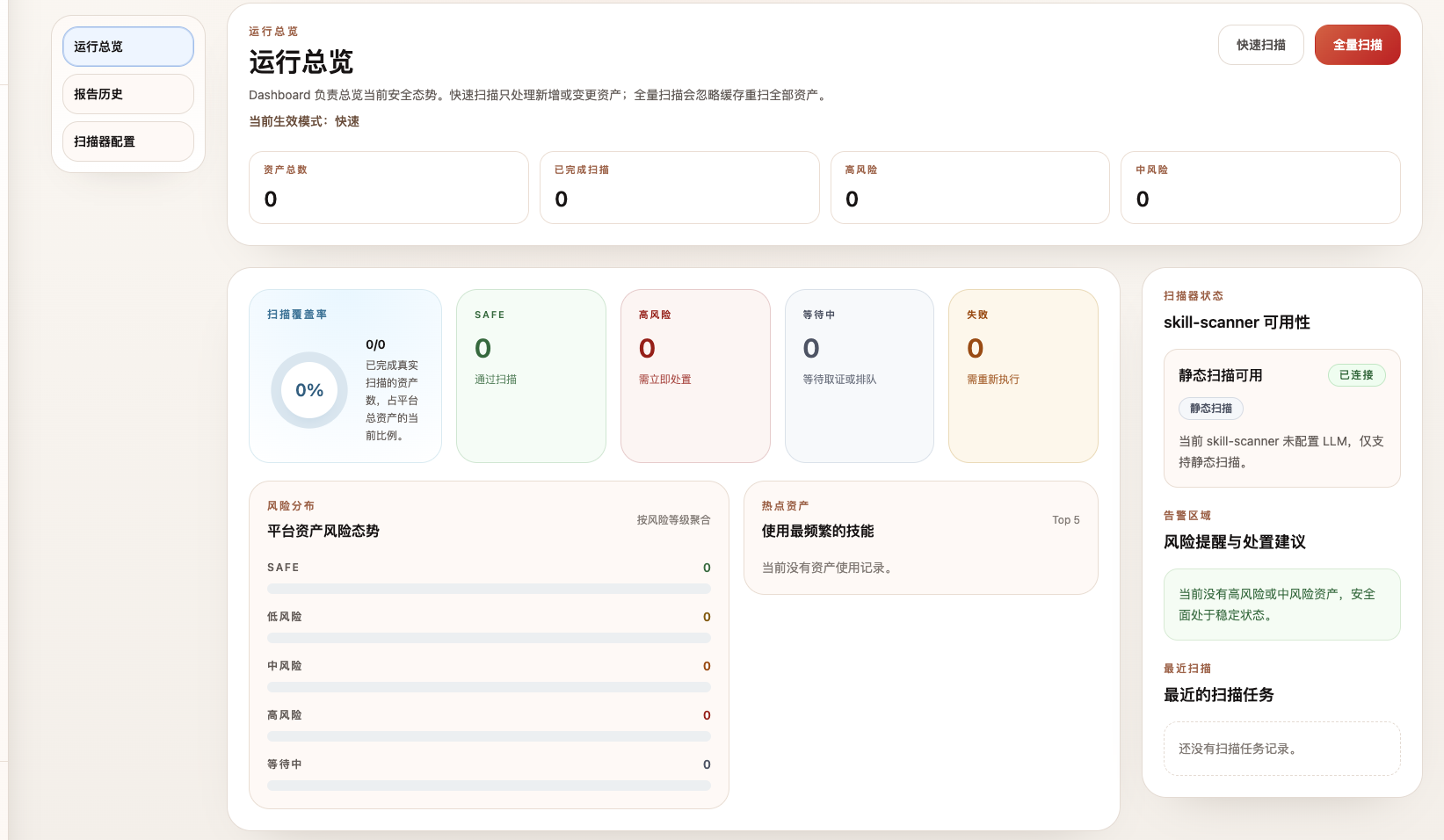Click the 0% coverage ring chart
Screen dimensions: 1444x840
(x=309, y=390)
